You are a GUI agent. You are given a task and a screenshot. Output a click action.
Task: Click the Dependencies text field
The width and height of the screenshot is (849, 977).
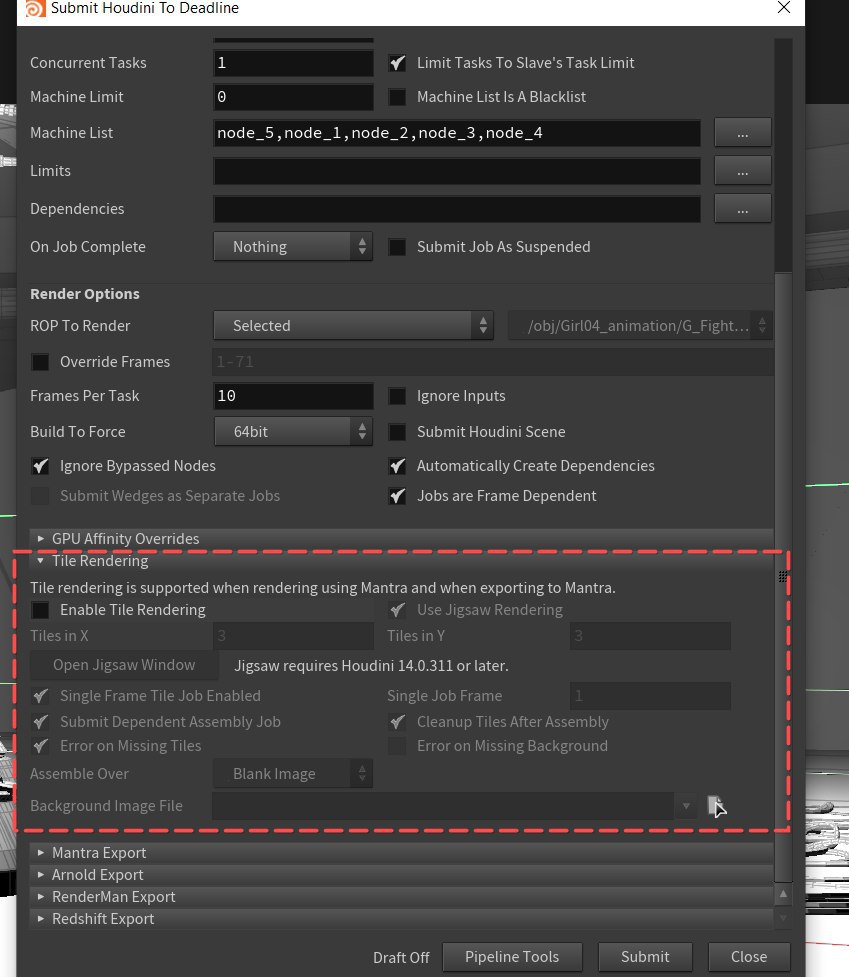point(457,209)
